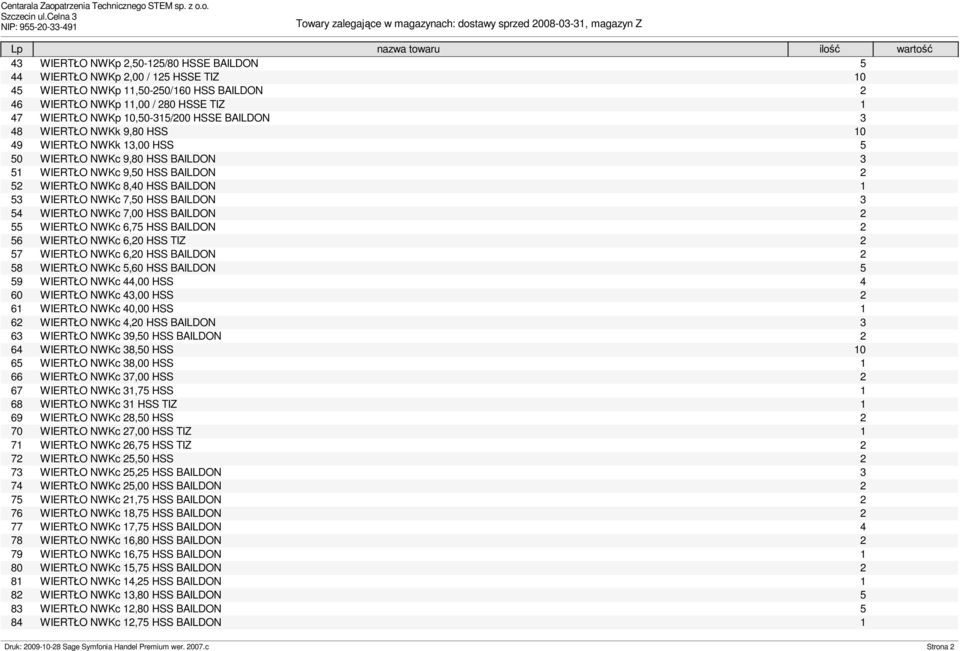Image resolution: width=960 pixels, height=651 pixels.
Task: Select row 'WIERTŁO NWKc 14,25 HSS BAILDON'
Action: 480,581
